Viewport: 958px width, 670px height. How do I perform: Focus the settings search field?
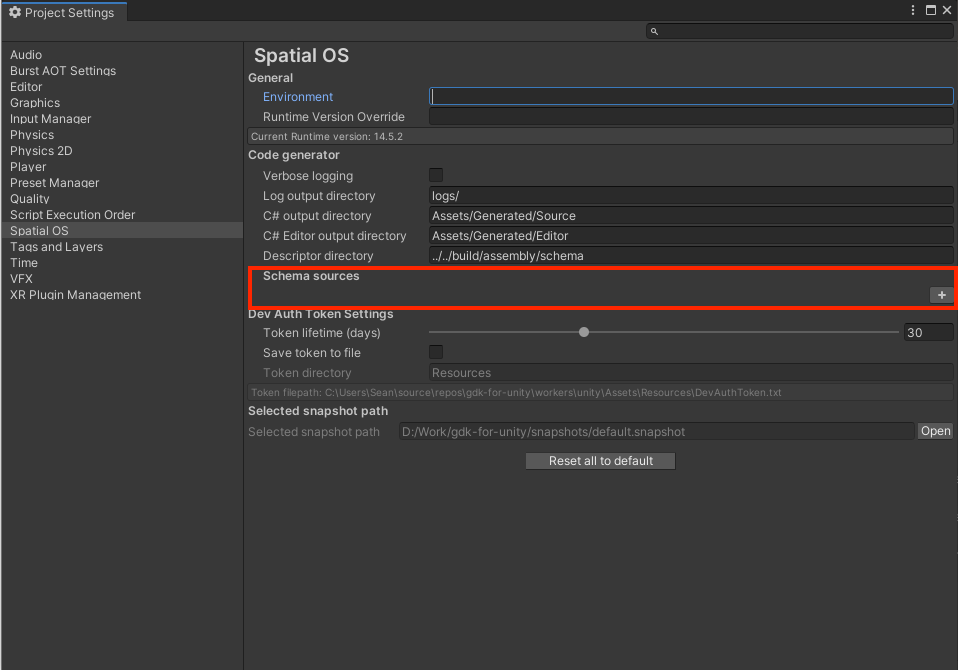(x=800, y=31)
